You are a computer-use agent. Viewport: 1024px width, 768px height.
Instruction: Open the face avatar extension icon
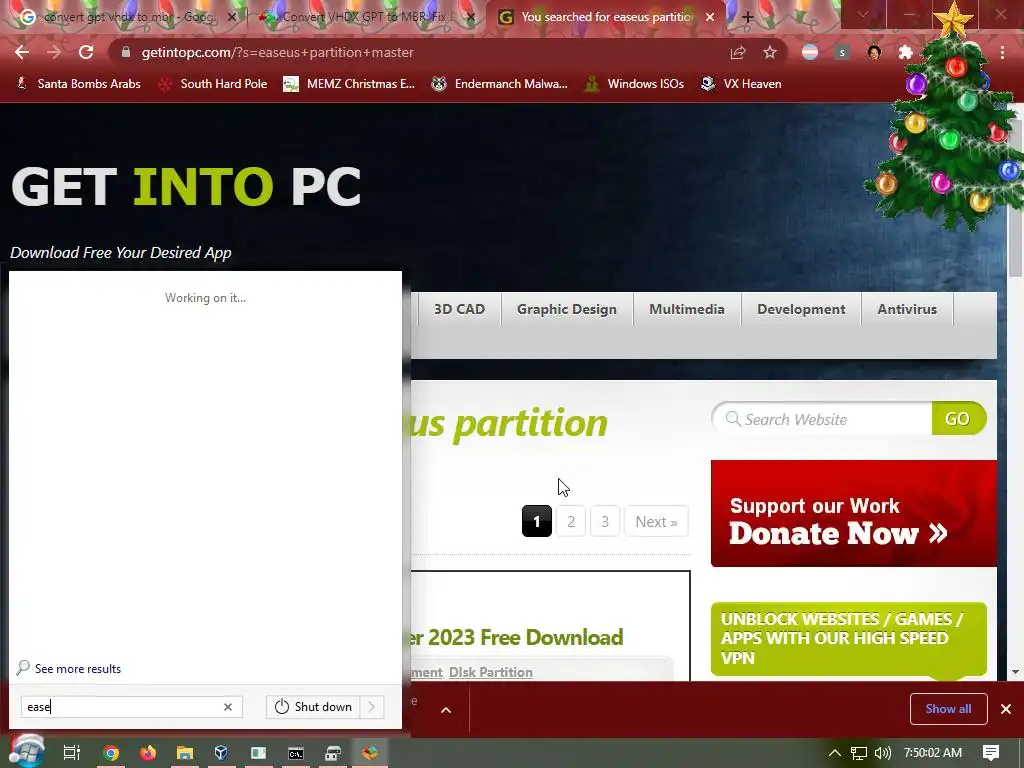coord(874,52)
